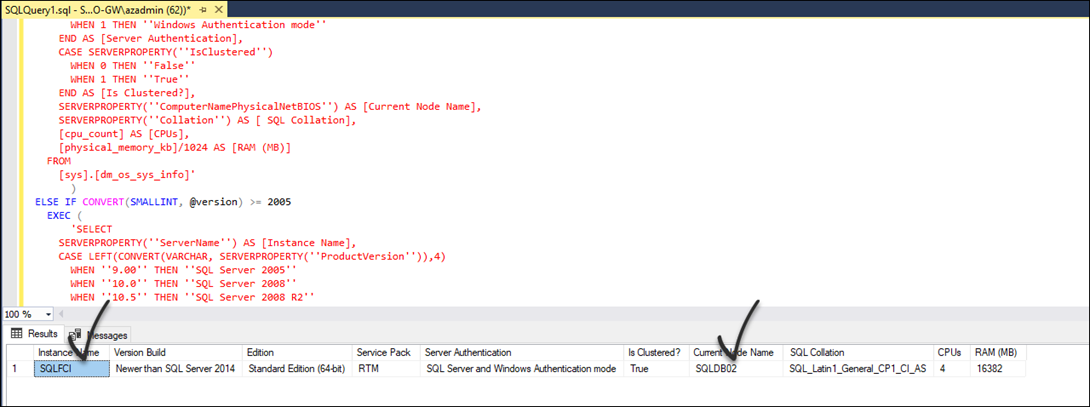Image resolution: width=1090 pixels, height=407 pixels.
Task: Click the ELSE IF CONVERT line in editor
Action: [163, 202]
